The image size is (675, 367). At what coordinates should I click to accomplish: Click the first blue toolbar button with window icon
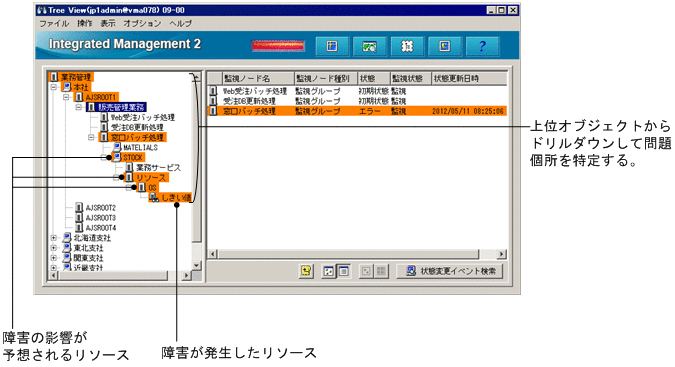pyautogui.click(x=332, y=46)
